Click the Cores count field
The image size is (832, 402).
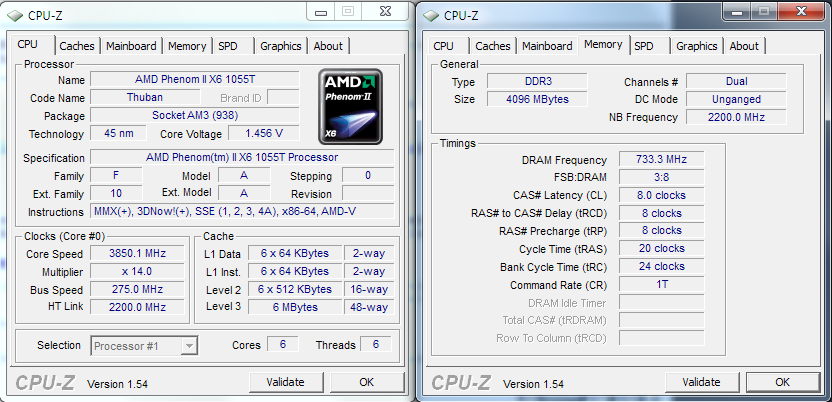282,344
